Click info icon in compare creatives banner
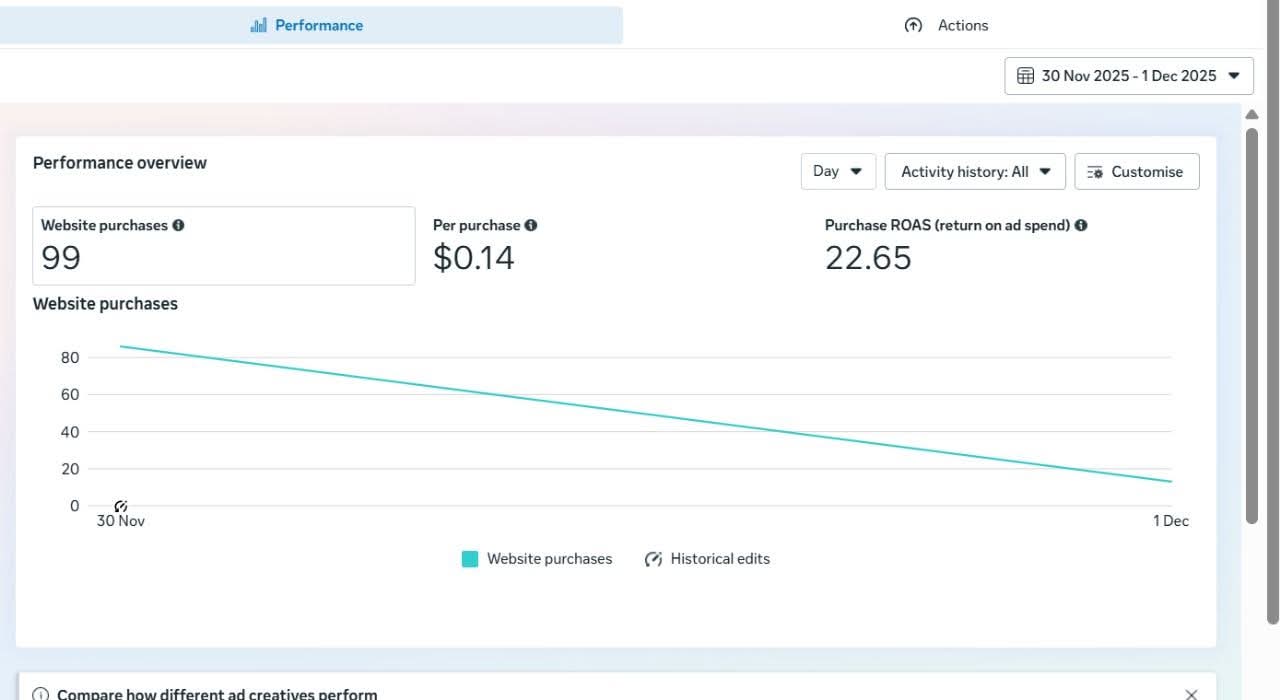This screenshot has height=700, width=1280. tap(41, 694)
